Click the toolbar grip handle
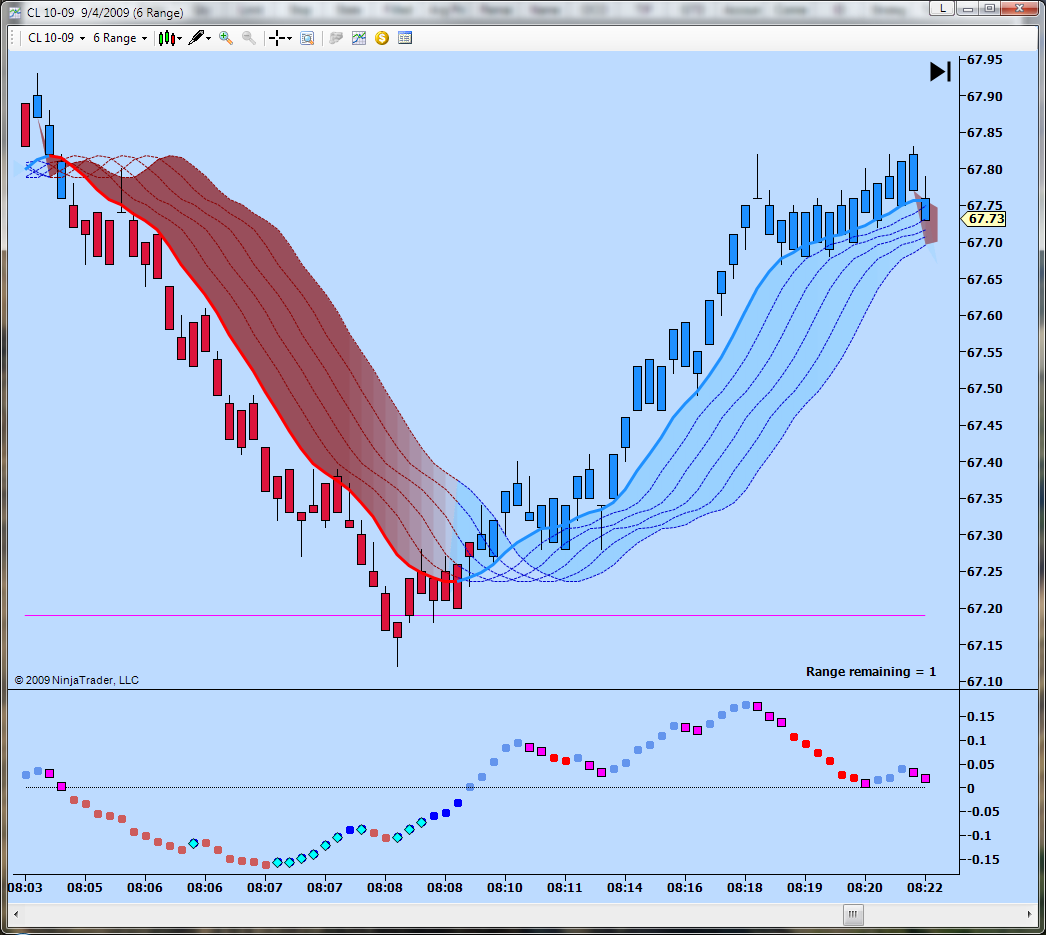The image size is (1046, 935). (x=13, y=38)
